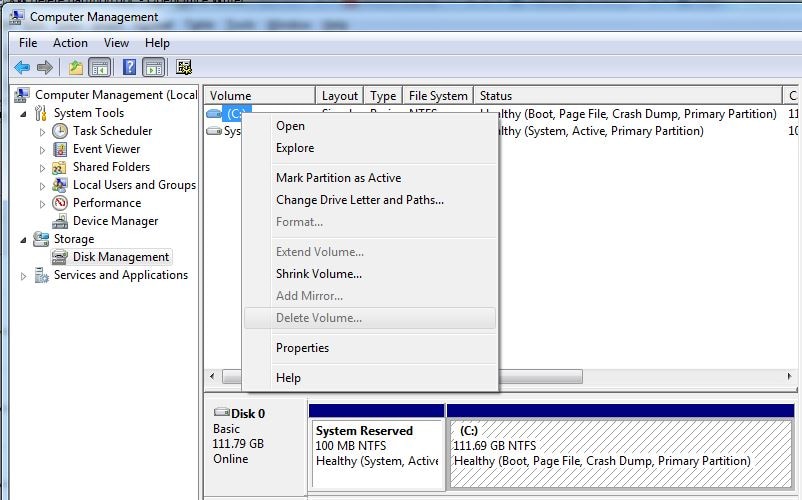Screen dimensions: 802x500
Task: Click the Computer Management title bar icon
Action: point(16,17)
